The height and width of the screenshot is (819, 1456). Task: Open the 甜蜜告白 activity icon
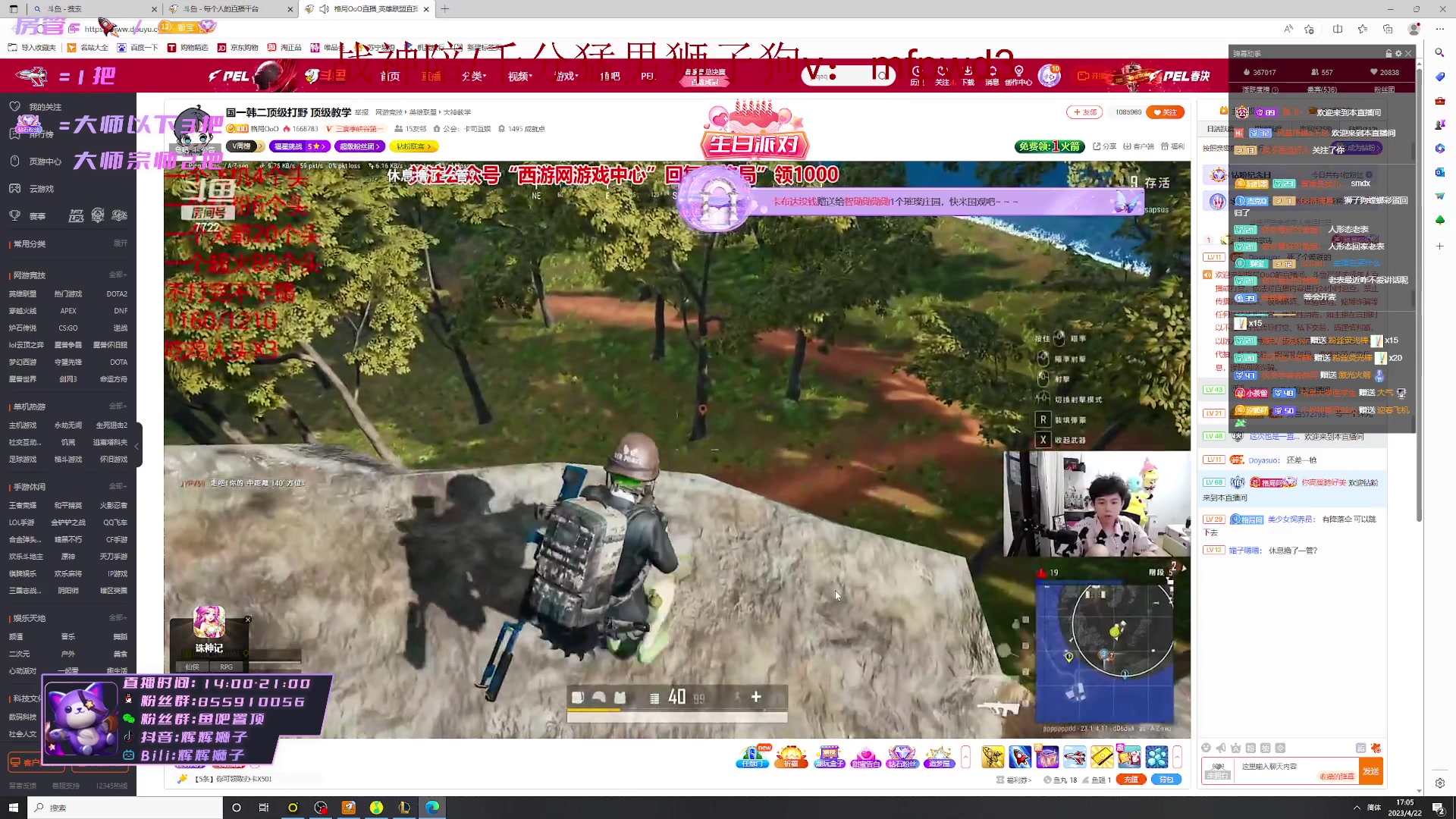pyautogui.click(x=865, y=757)
